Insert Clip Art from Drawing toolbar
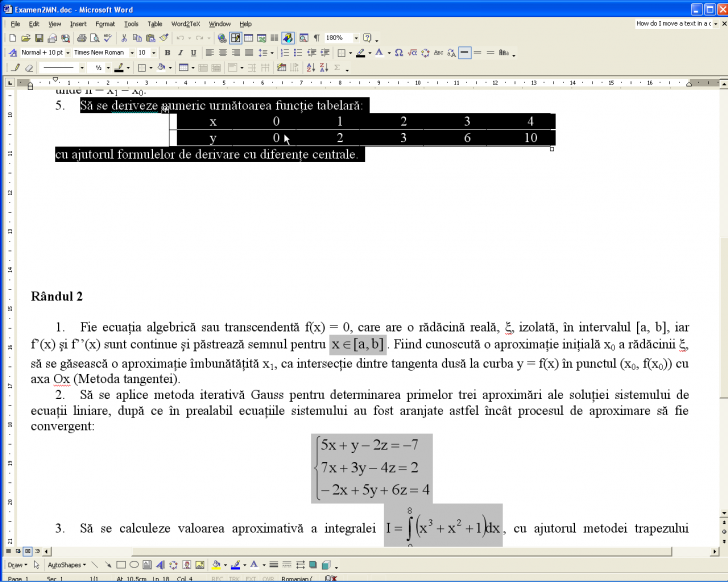The width and height of the screenshot is (728, 582). point(186,565)
